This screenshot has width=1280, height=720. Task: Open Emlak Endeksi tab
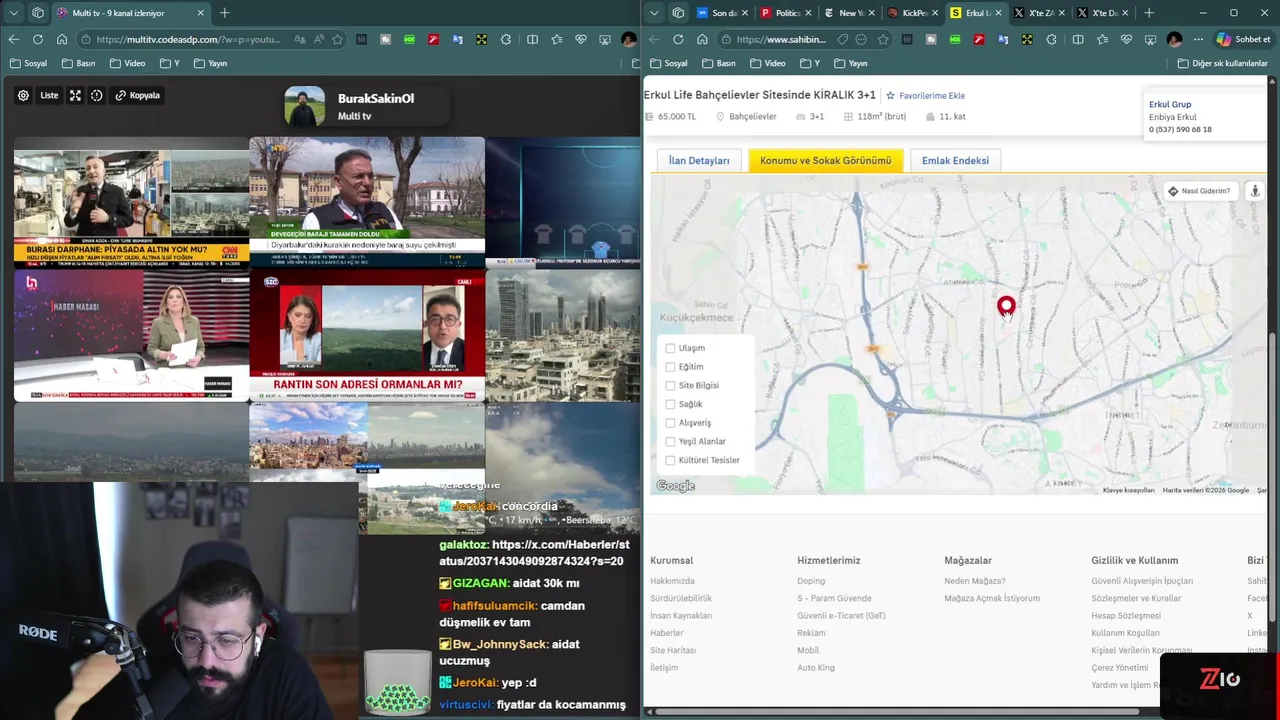pyautogui.click(x=955, y=160)
